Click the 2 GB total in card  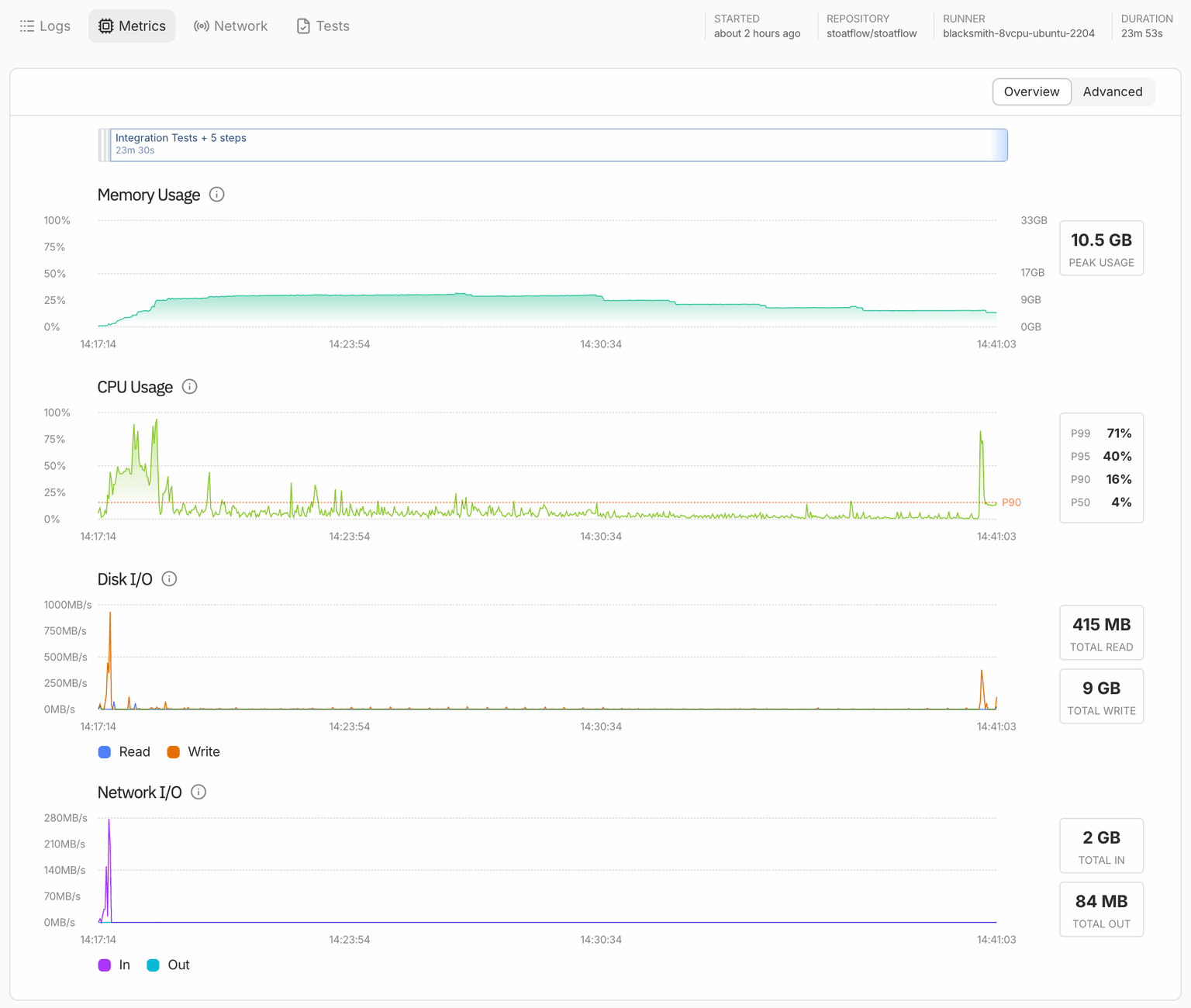coord(1101,846)
